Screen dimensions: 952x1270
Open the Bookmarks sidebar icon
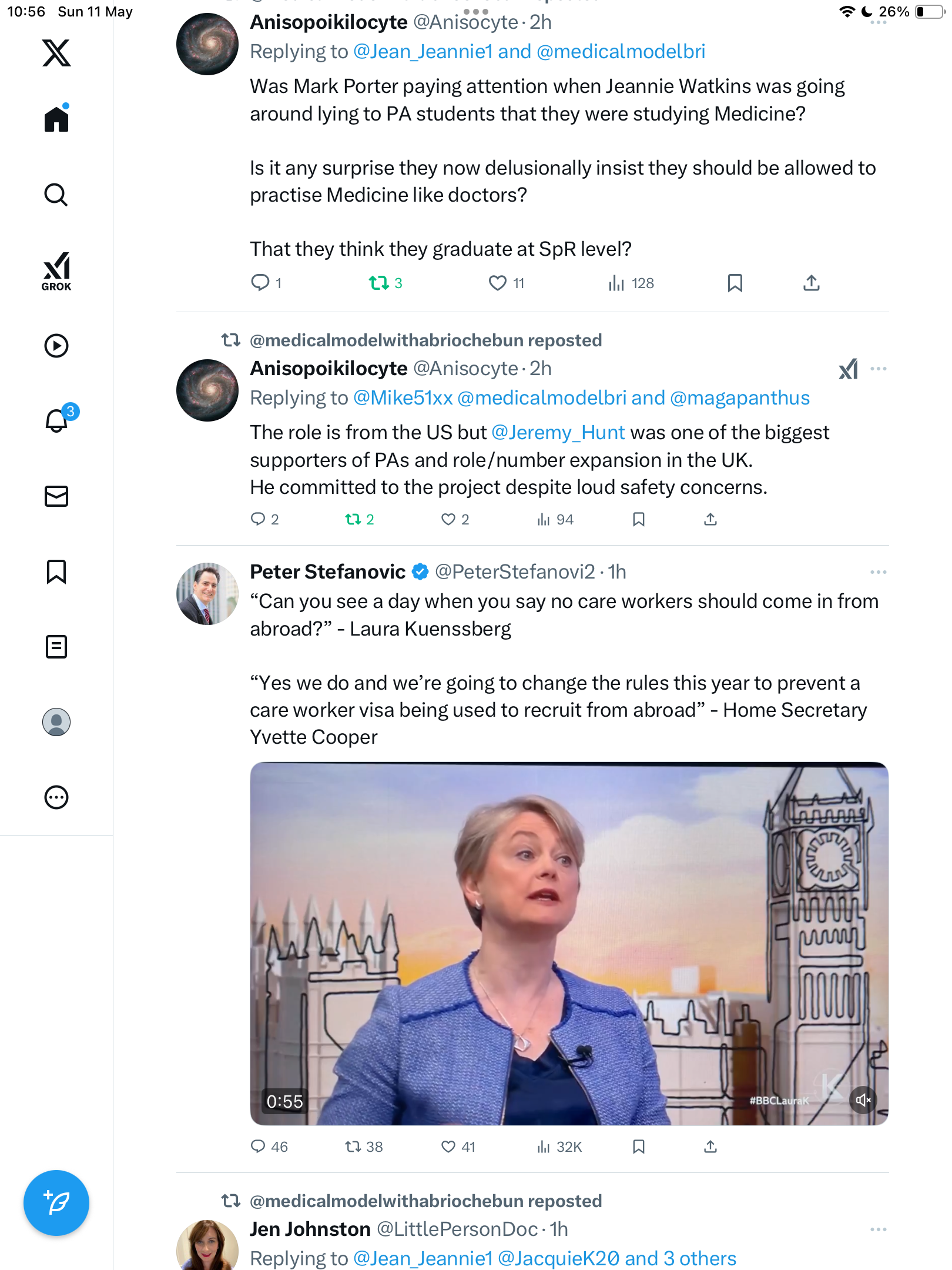coord(56,571)
